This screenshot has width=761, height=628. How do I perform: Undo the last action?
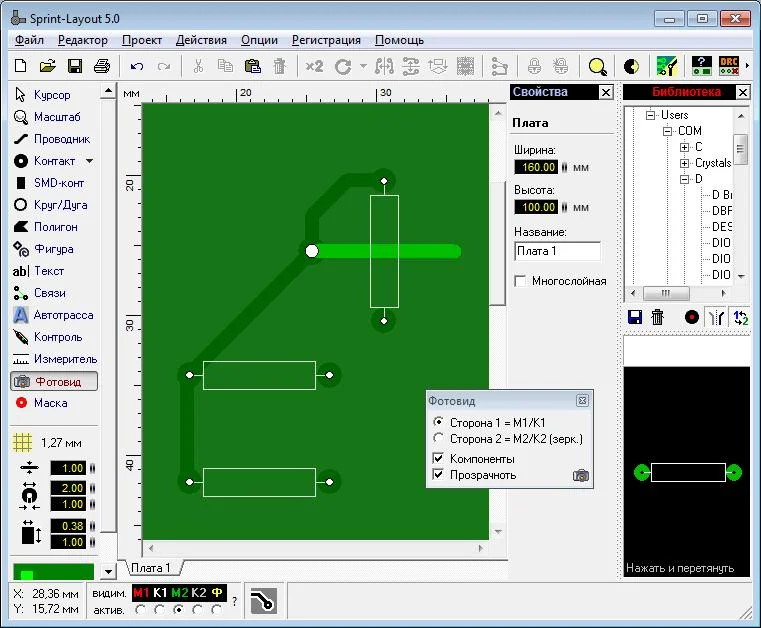point(137,66)
